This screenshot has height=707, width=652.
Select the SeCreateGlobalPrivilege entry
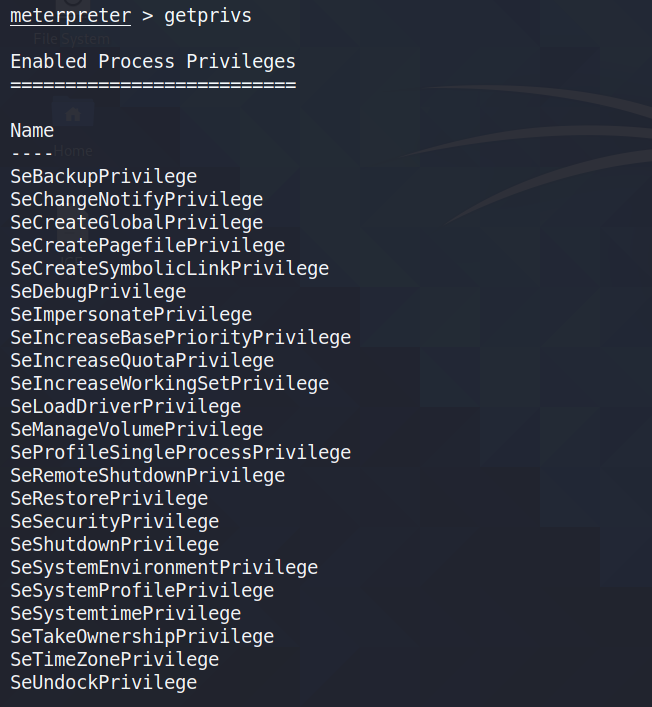coord(137,223)
